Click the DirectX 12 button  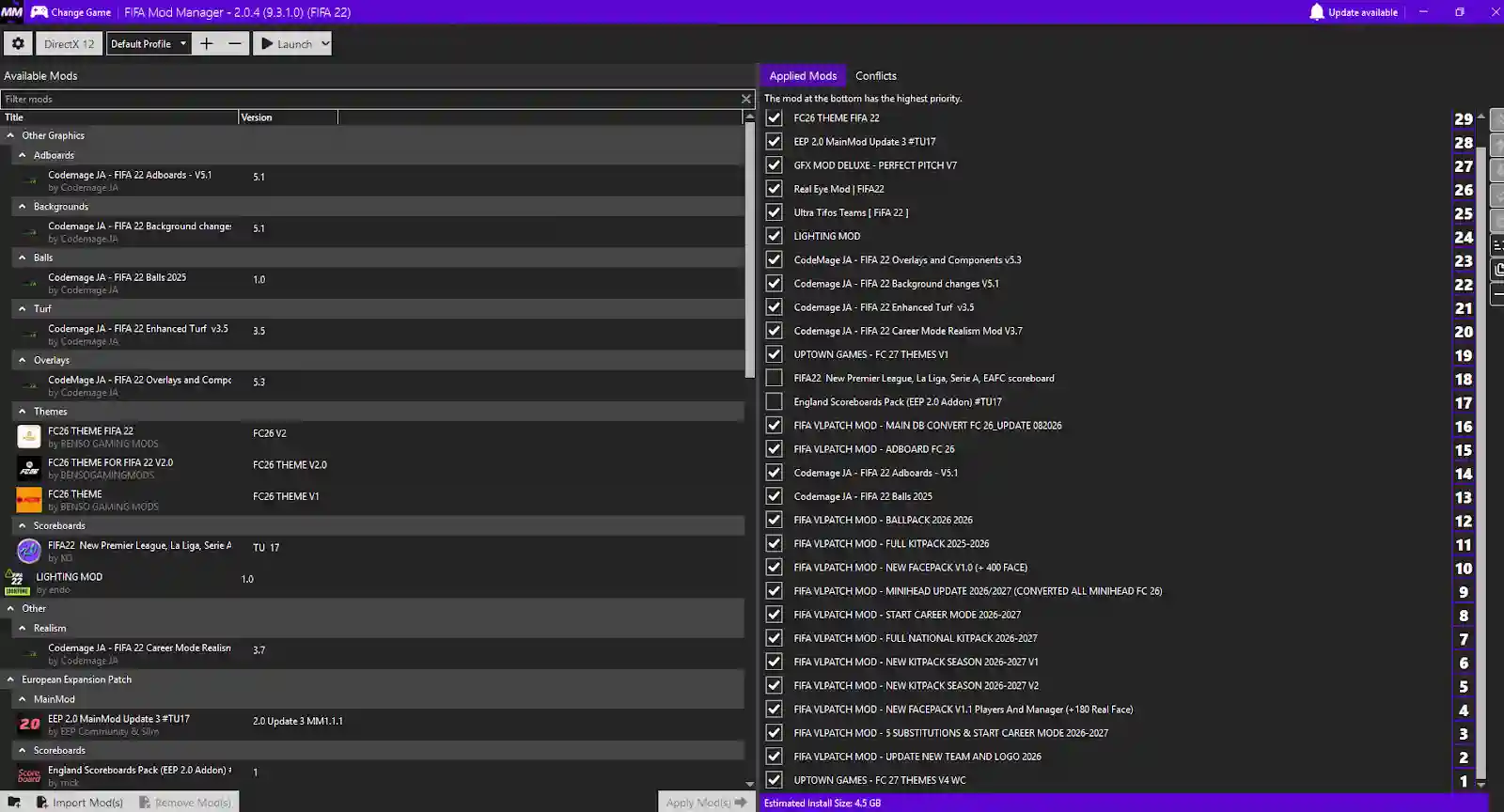pyautogui.click(x=70, y=43)
